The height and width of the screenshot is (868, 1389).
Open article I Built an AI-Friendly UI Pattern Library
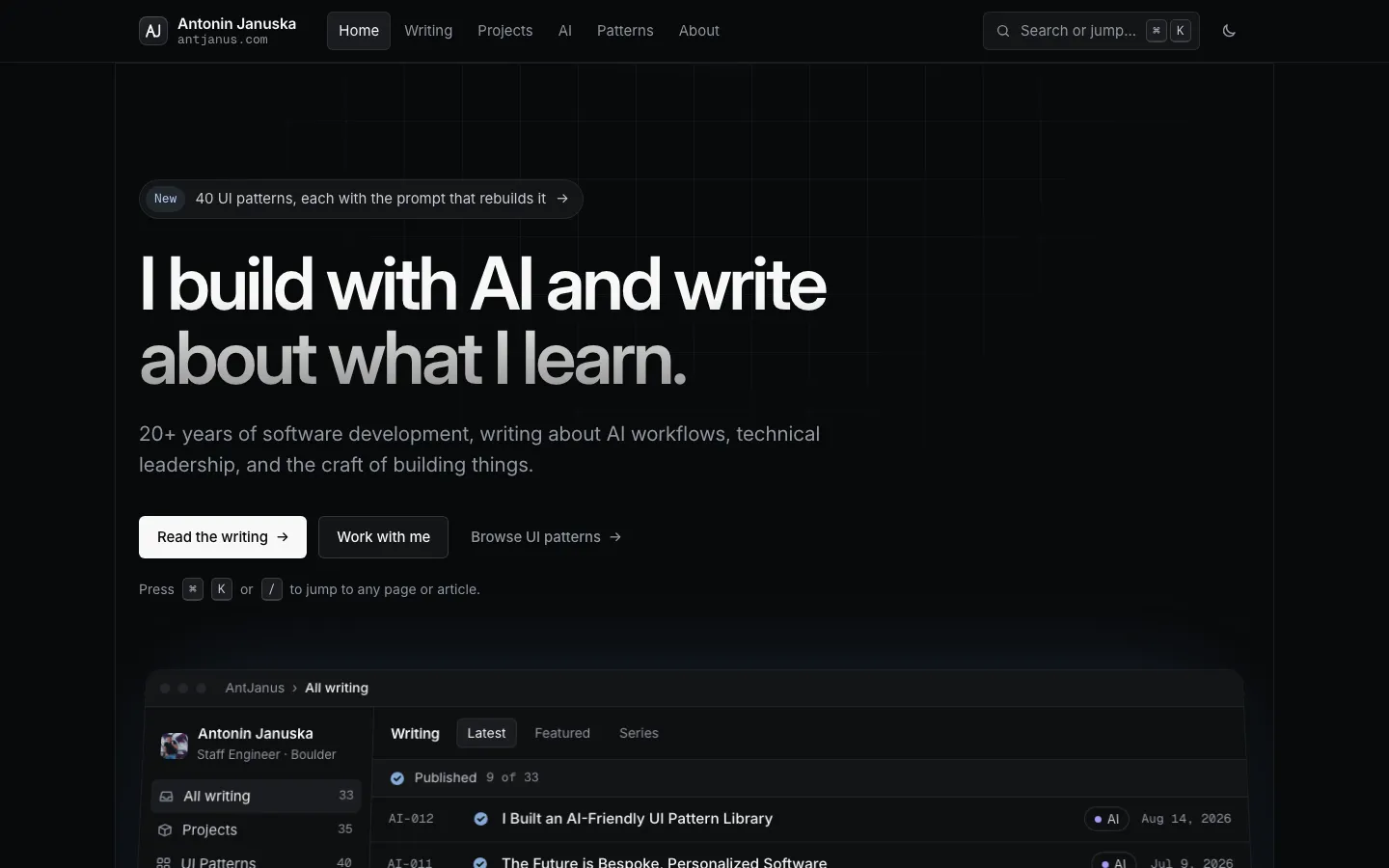[638, 819]
